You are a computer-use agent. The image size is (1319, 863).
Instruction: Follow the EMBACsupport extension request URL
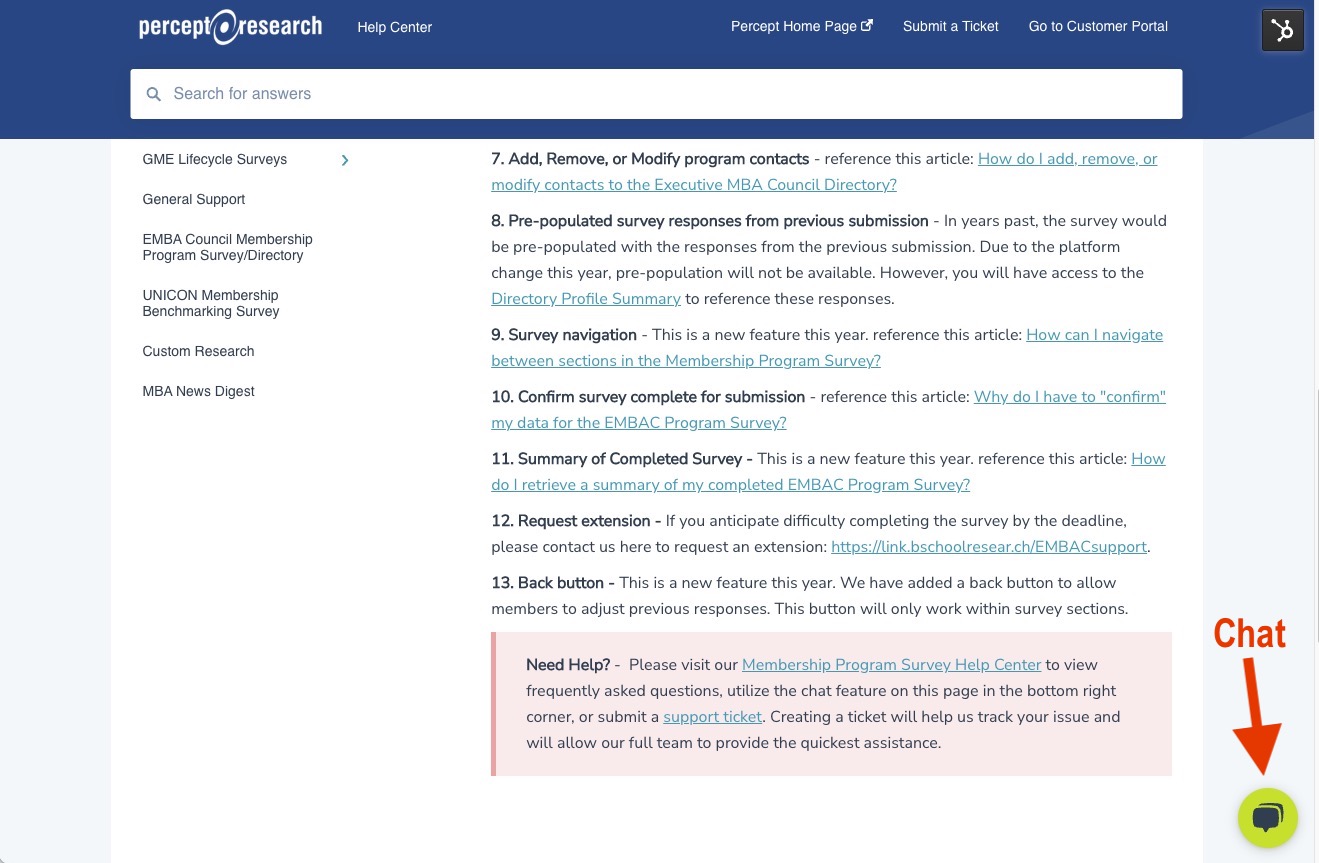click(989, 547)
